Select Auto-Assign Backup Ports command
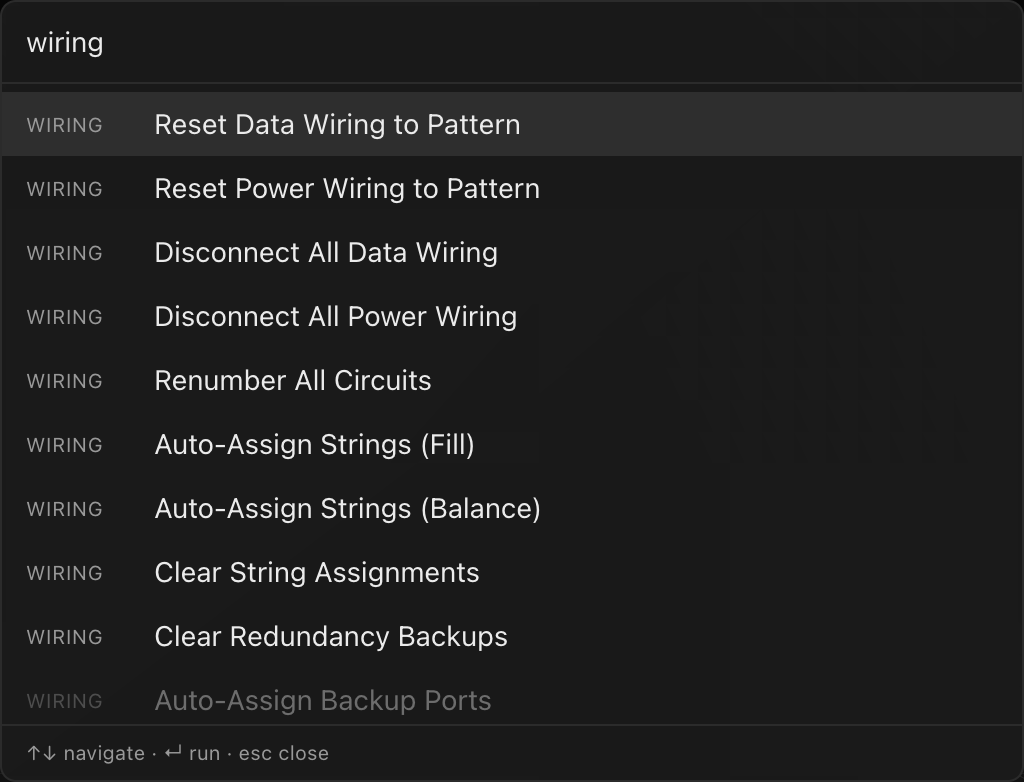The image size is (1024, 782). tap(512, 697)
